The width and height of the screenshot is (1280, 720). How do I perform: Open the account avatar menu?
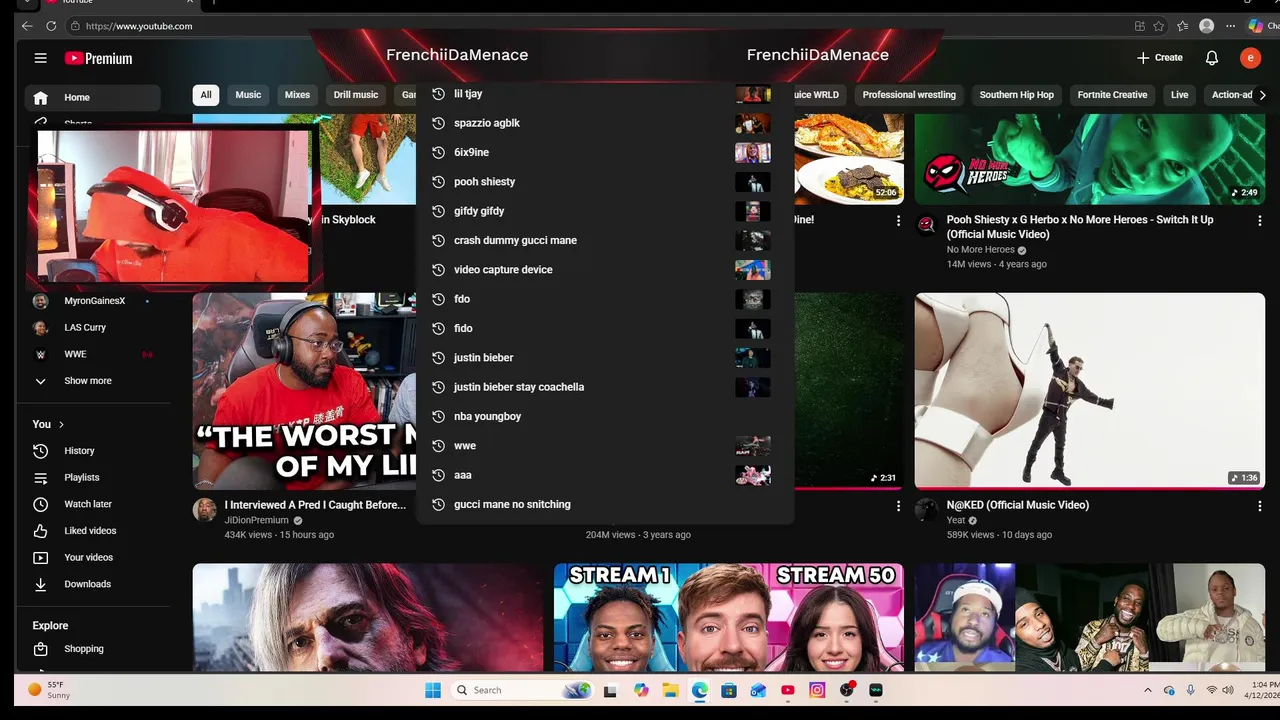pos(1250,58)
